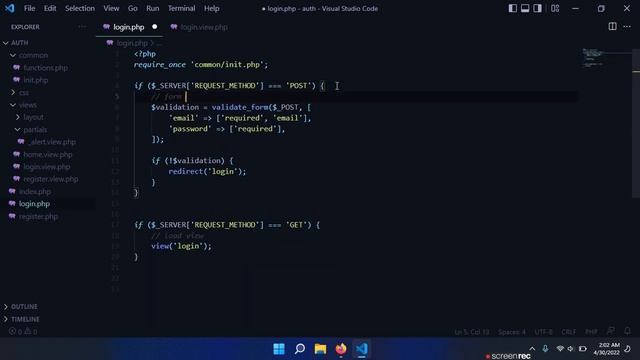The width and height of the screenshot is (640, 360).
Task: Open the Customize Layout icon
Action: 555,8
